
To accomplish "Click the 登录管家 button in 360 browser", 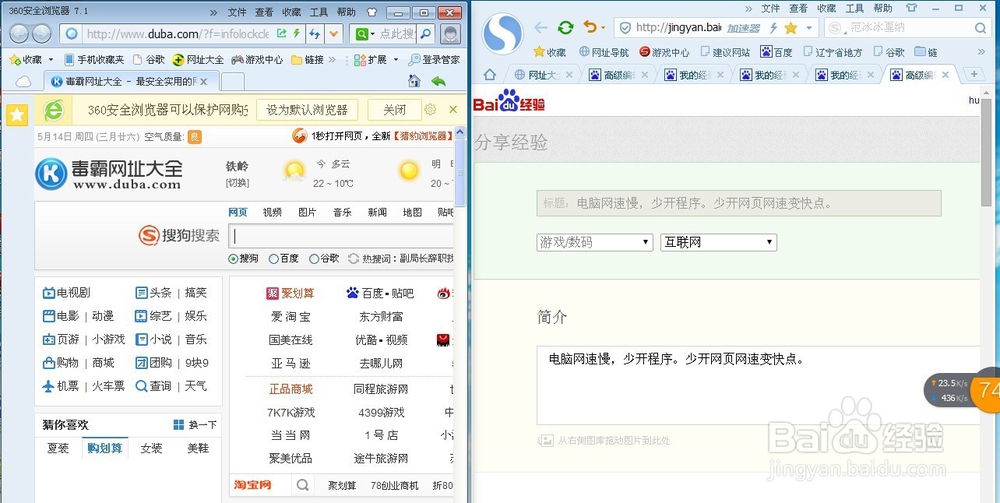I will tap(434, 60).
